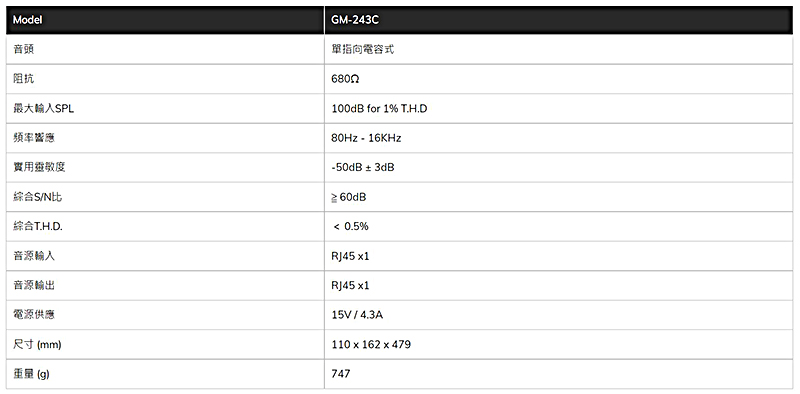Click the 80Hz - 16KHz frequency value
This screenshot has height=394, width=800.
pyautogui.click(x=366, y=138)
